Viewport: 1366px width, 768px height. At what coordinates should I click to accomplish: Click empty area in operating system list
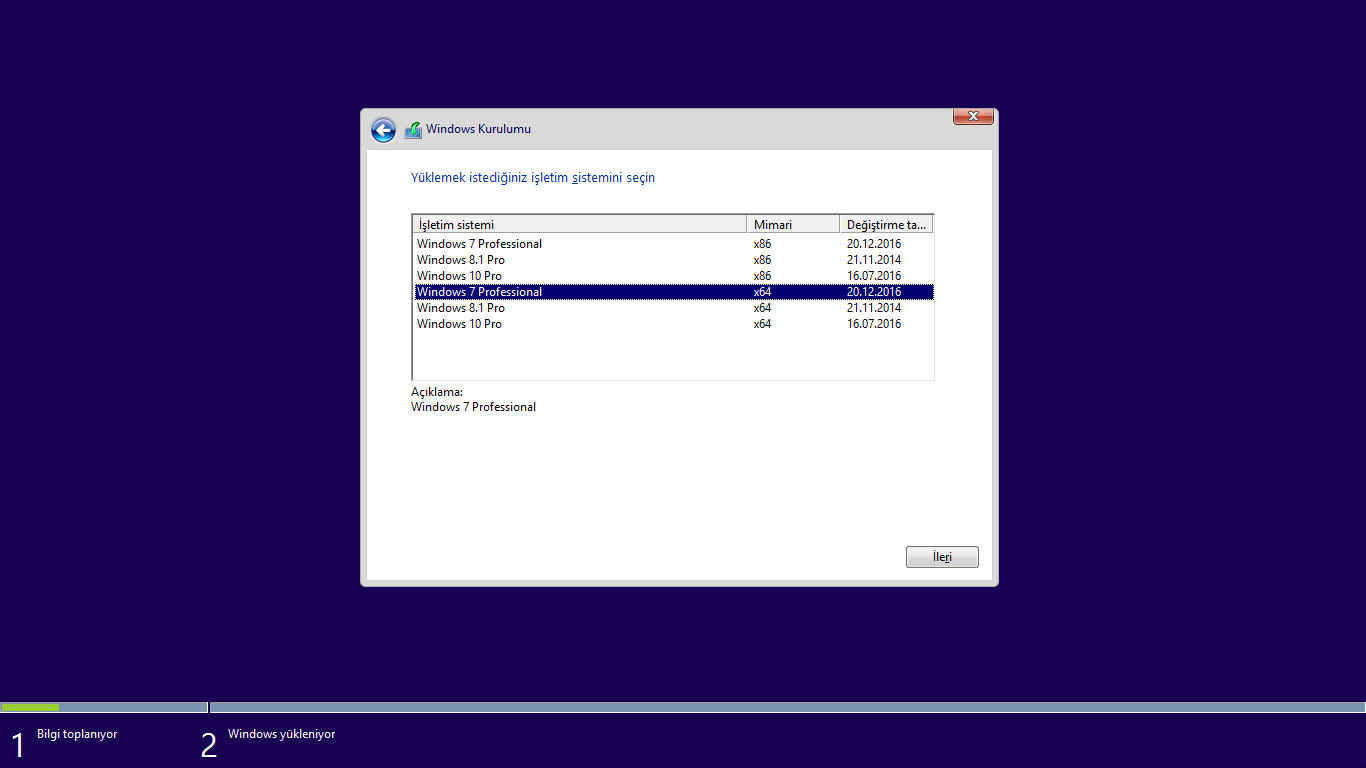[x=670, y=355]
